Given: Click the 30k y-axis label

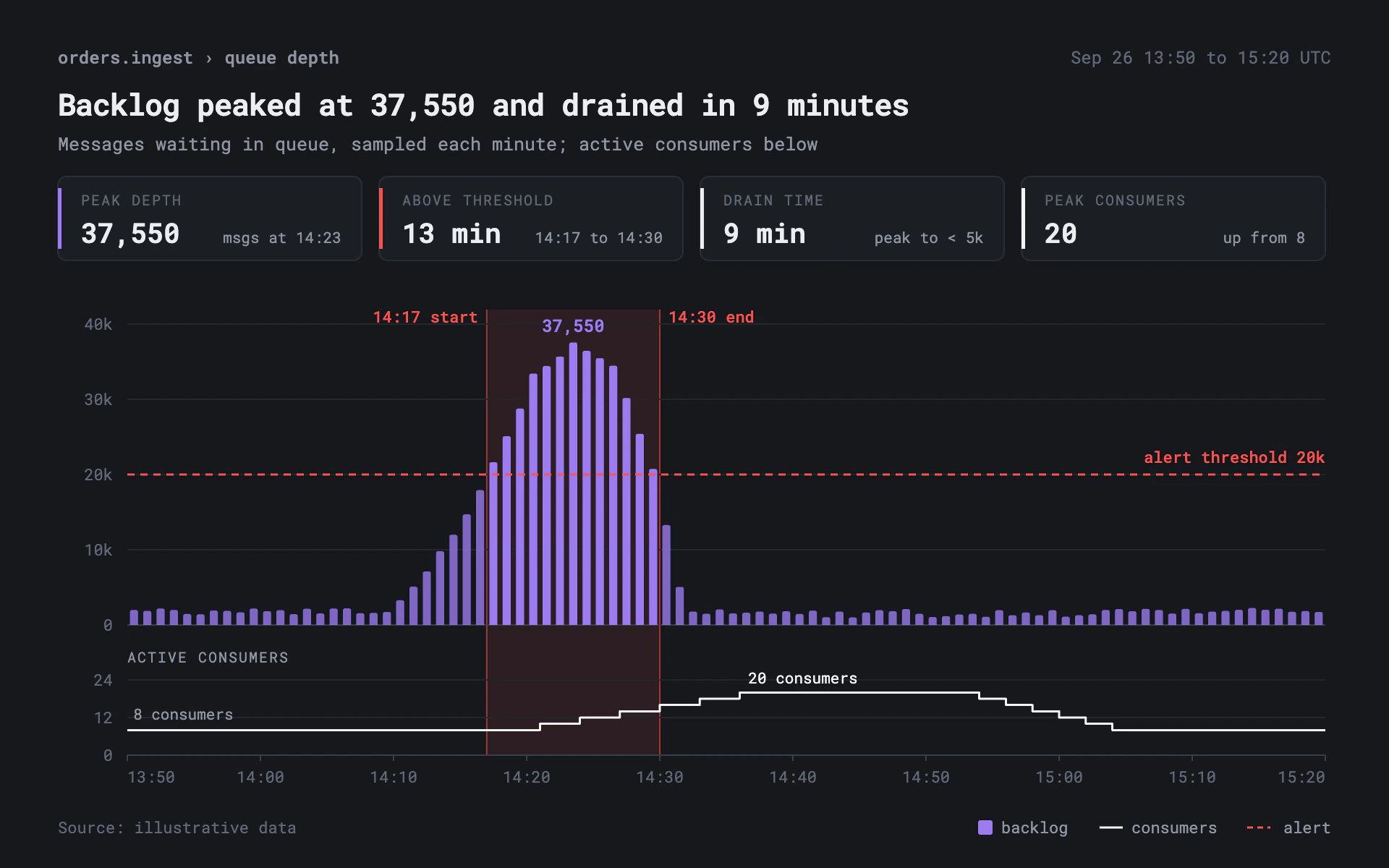Looking at the screenshot, I should pyautogui.click(x=98, y=399).
